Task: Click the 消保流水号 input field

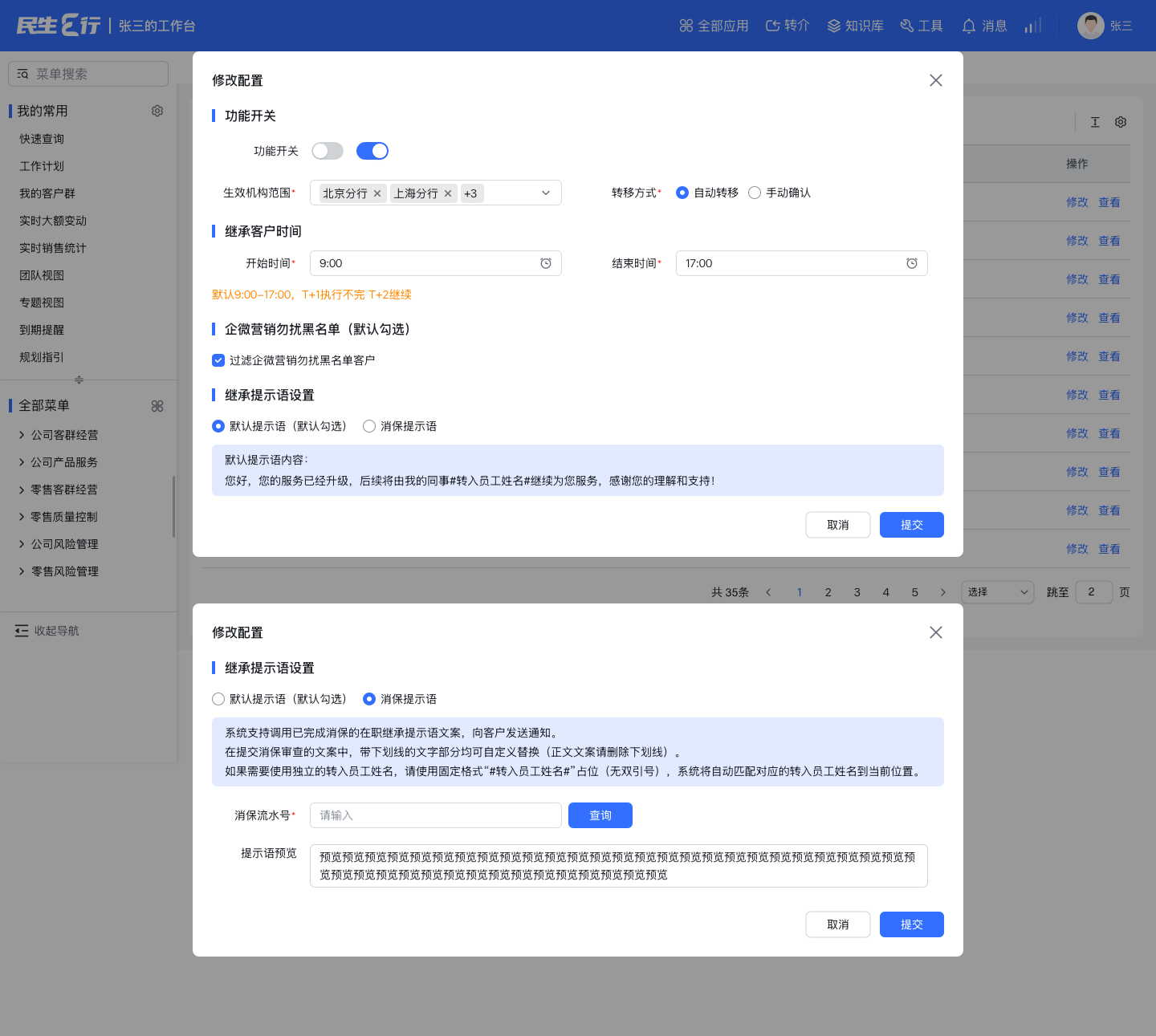Action: click(436, 815)
